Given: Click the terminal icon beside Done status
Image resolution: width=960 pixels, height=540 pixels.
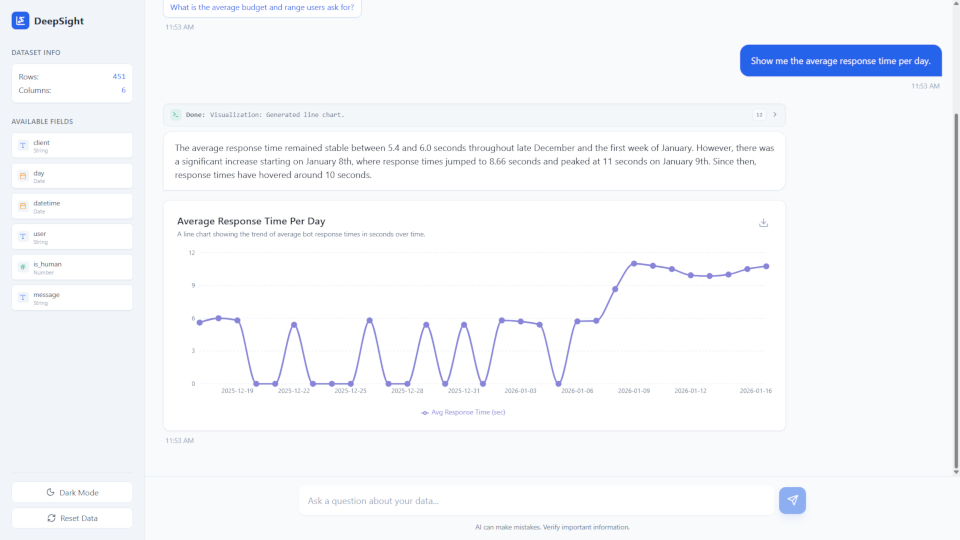Looking at the screenshot, I should [176, 114].
